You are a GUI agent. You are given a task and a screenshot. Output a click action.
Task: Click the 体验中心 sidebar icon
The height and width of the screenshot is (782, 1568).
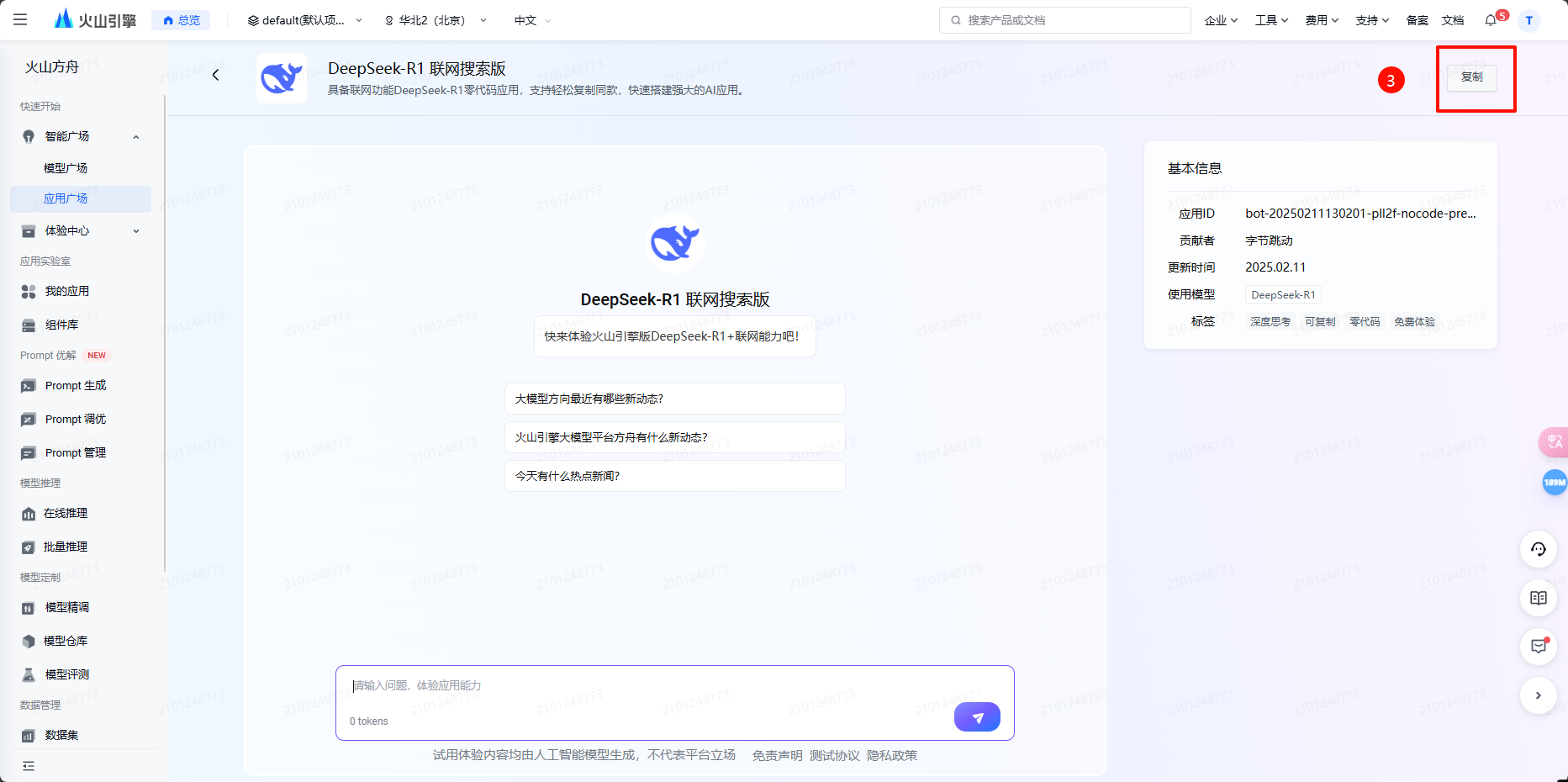click(x=29, y=230)
